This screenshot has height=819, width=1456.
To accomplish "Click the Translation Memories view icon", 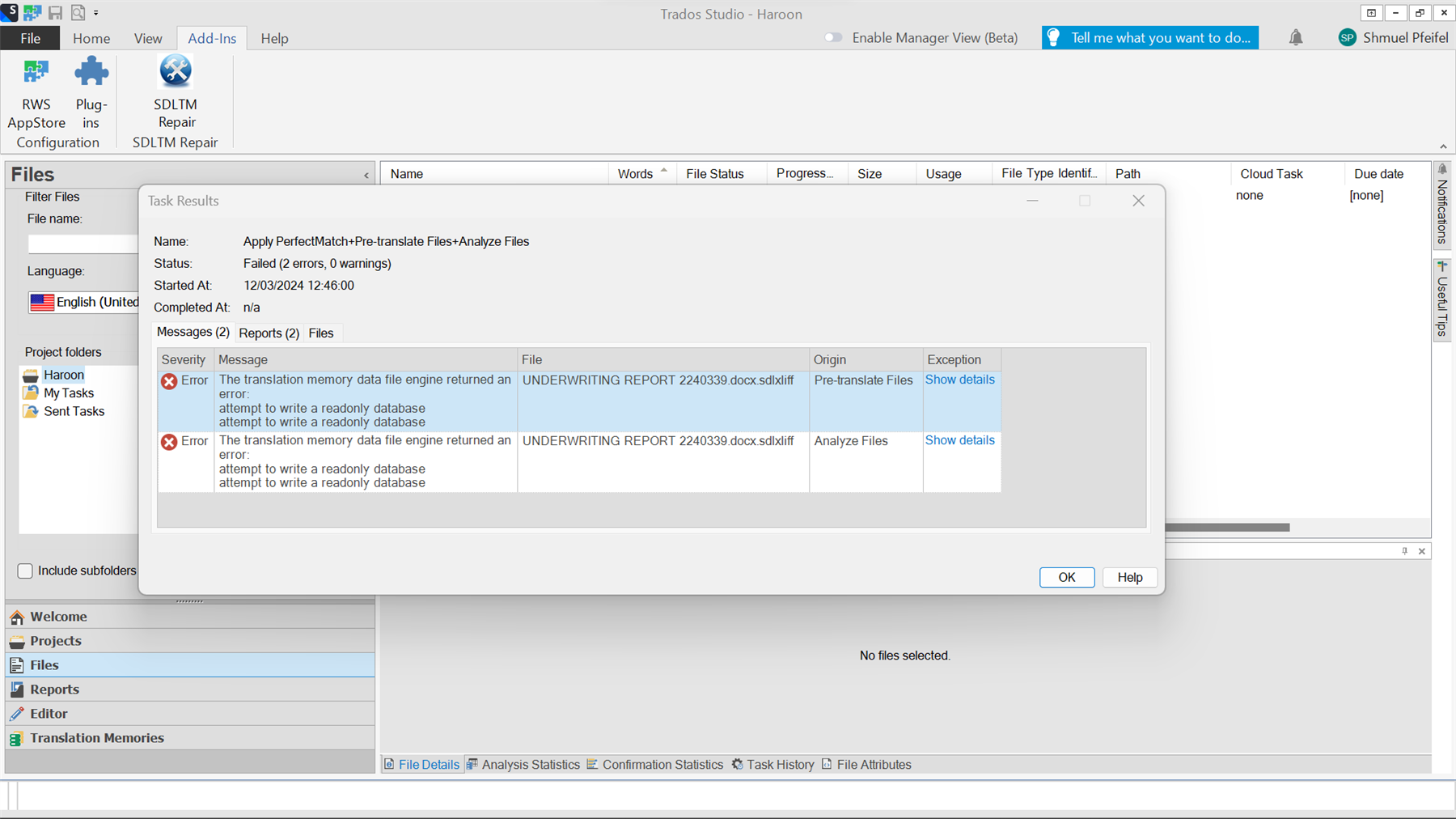I will coord(17,738).
